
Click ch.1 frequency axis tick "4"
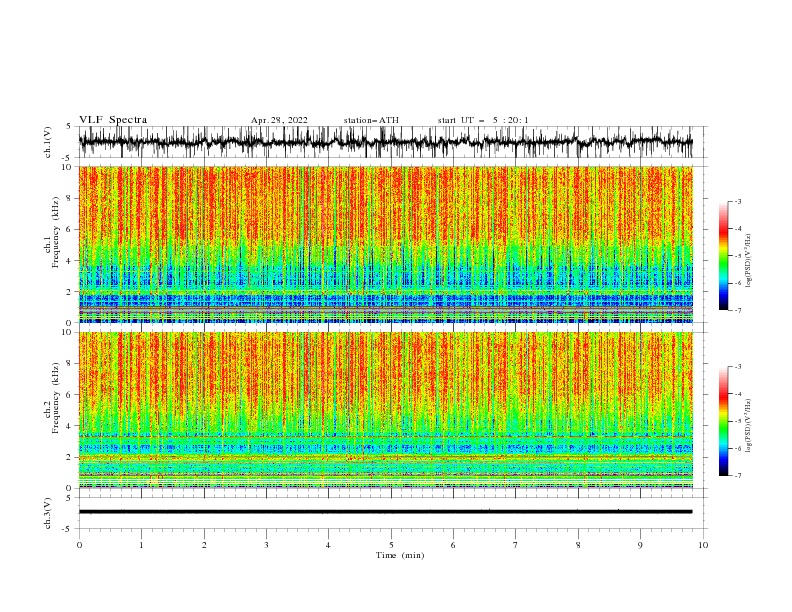coord(69,261)
